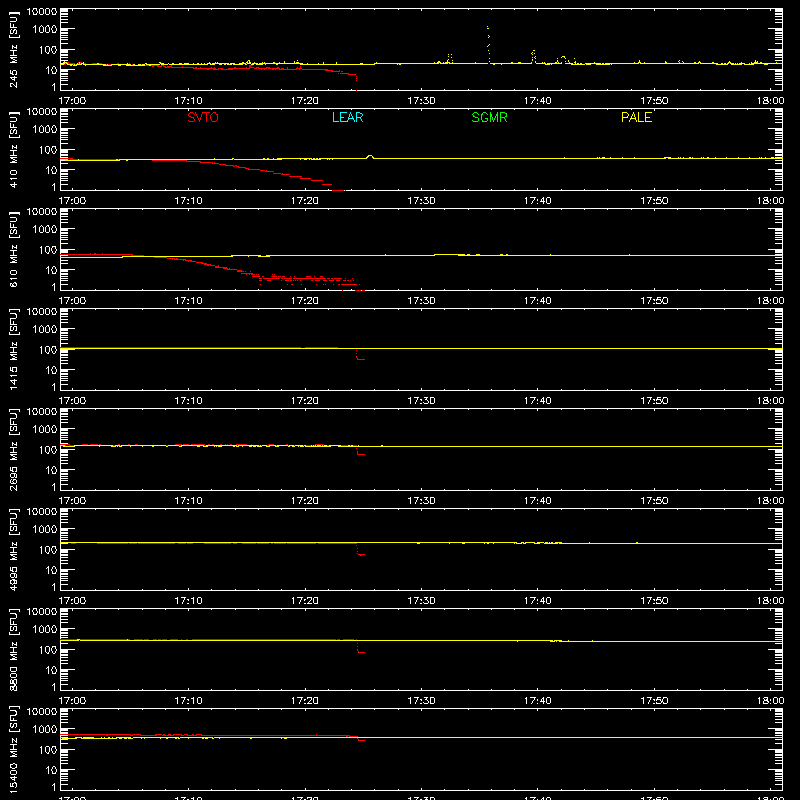Screen dimensions: 800x800
Task: Select the 410 MHz [SFU] axis title
Action: (x=13, y=149)
